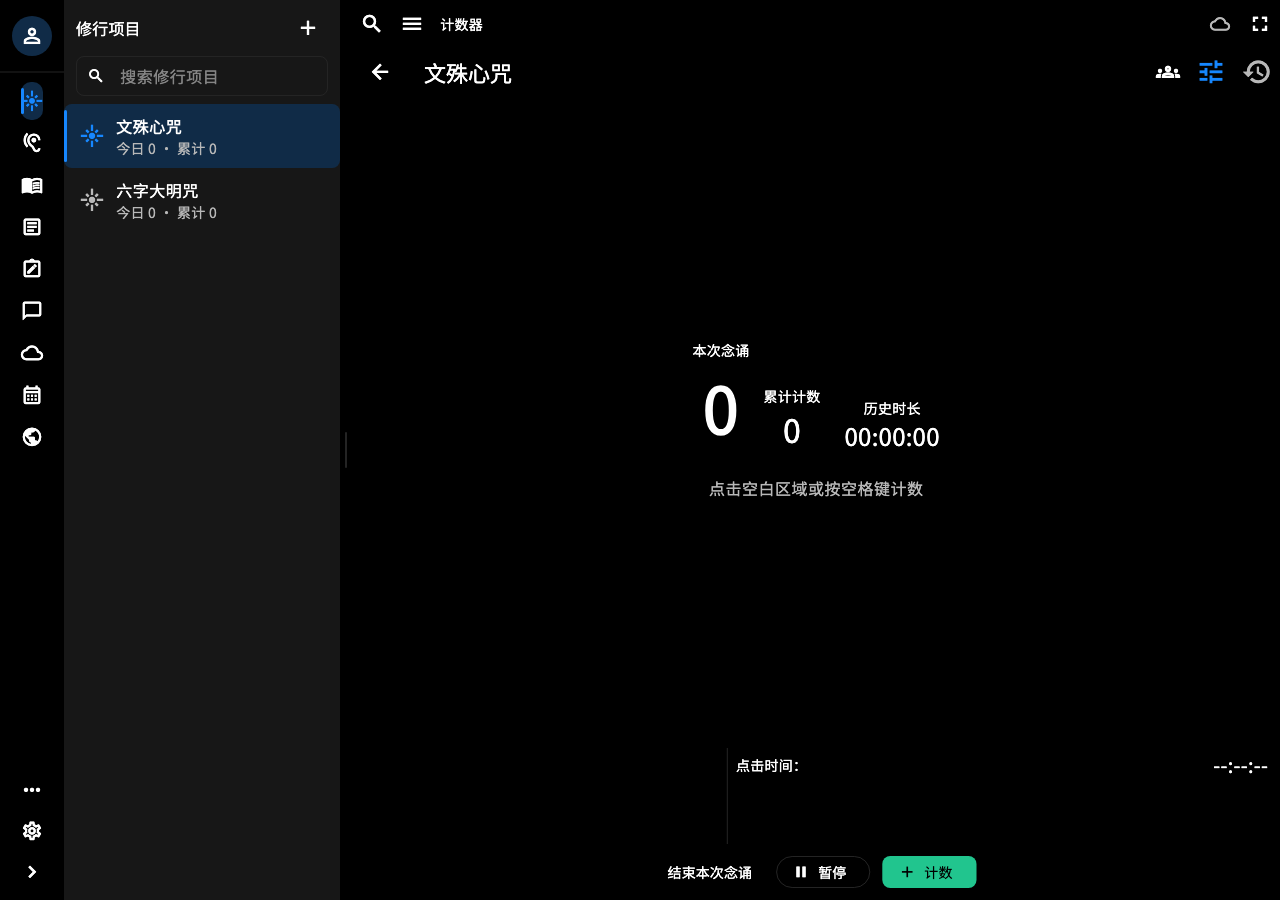This screenshot has height=900, width=1280.
Task: Click the 修行项目 panel heading
Action: (x=108, y=29)
